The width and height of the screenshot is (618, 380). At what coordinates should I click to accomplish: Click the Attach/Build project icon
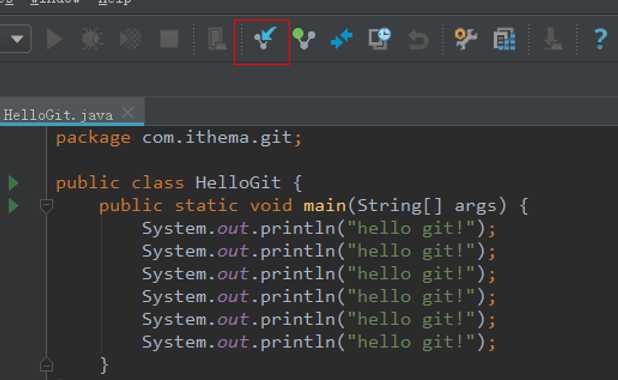216,39
